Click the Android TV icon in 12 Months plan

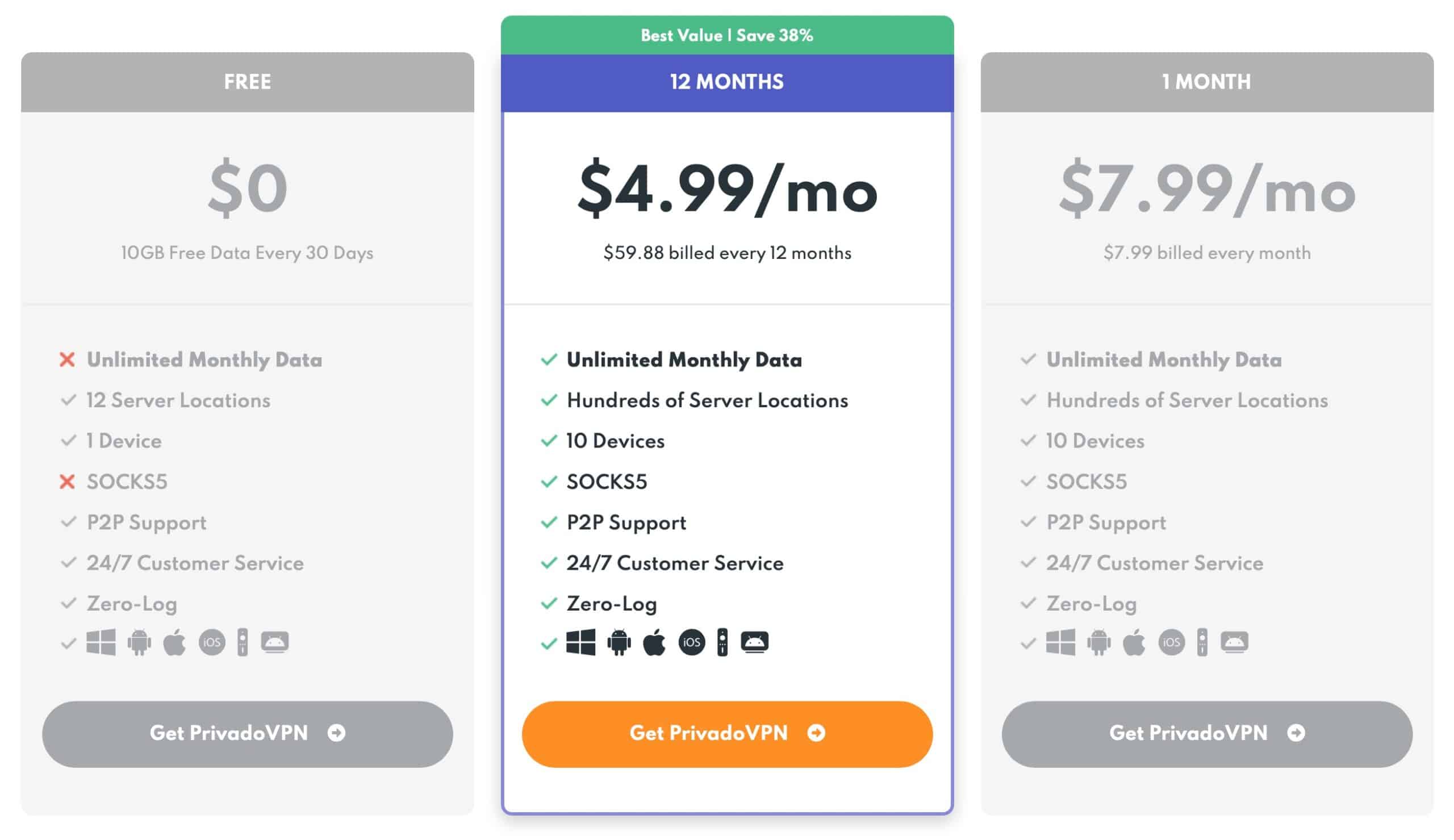754,642
